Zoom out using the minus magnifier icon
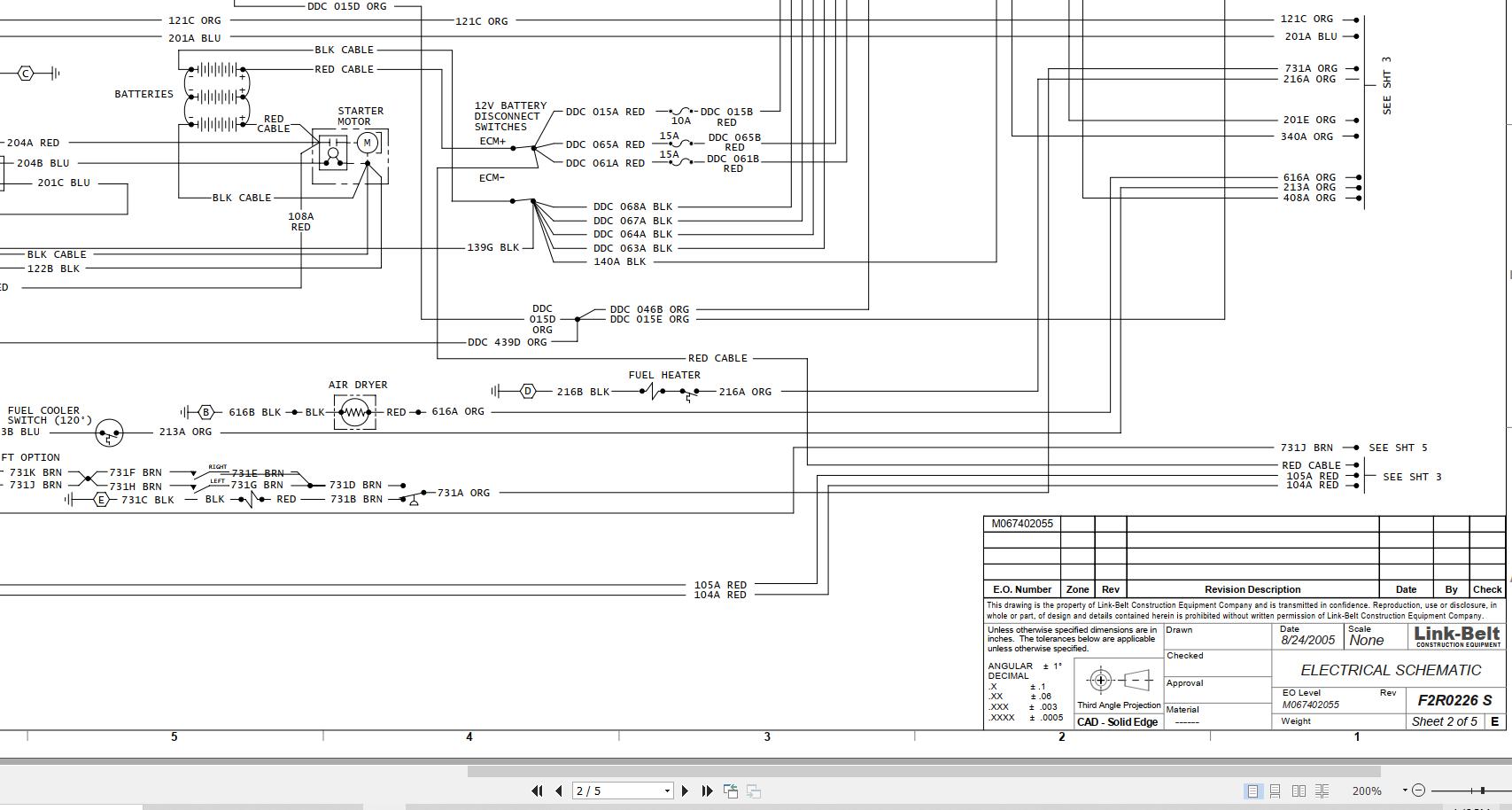Image resolution: width=1512 pixels, height=810 pixels. [x=1419, y=791]
